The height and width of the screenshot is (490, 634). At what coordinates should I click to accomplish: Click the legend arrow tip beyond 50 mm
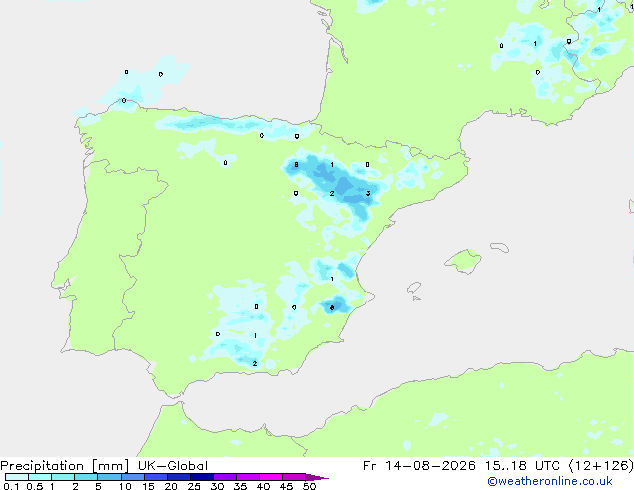pyautogui.click(x=317, y=477)
